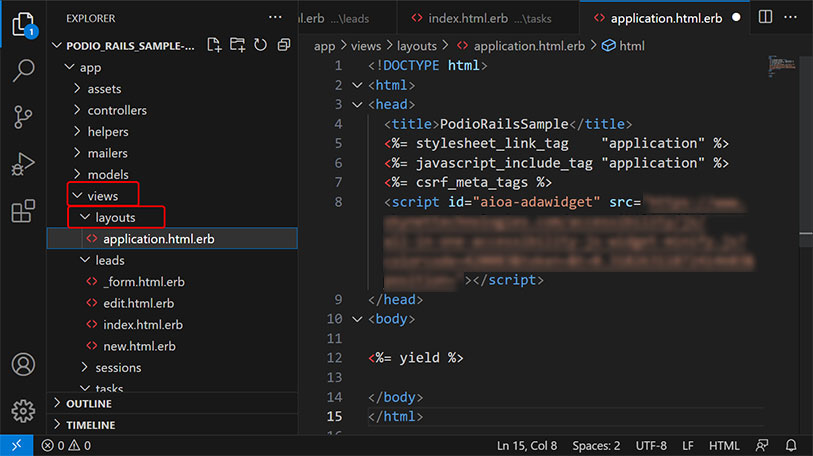Click app in the breadcrumb path
This screenshot has width=813, height=456.
coord(325,46)
